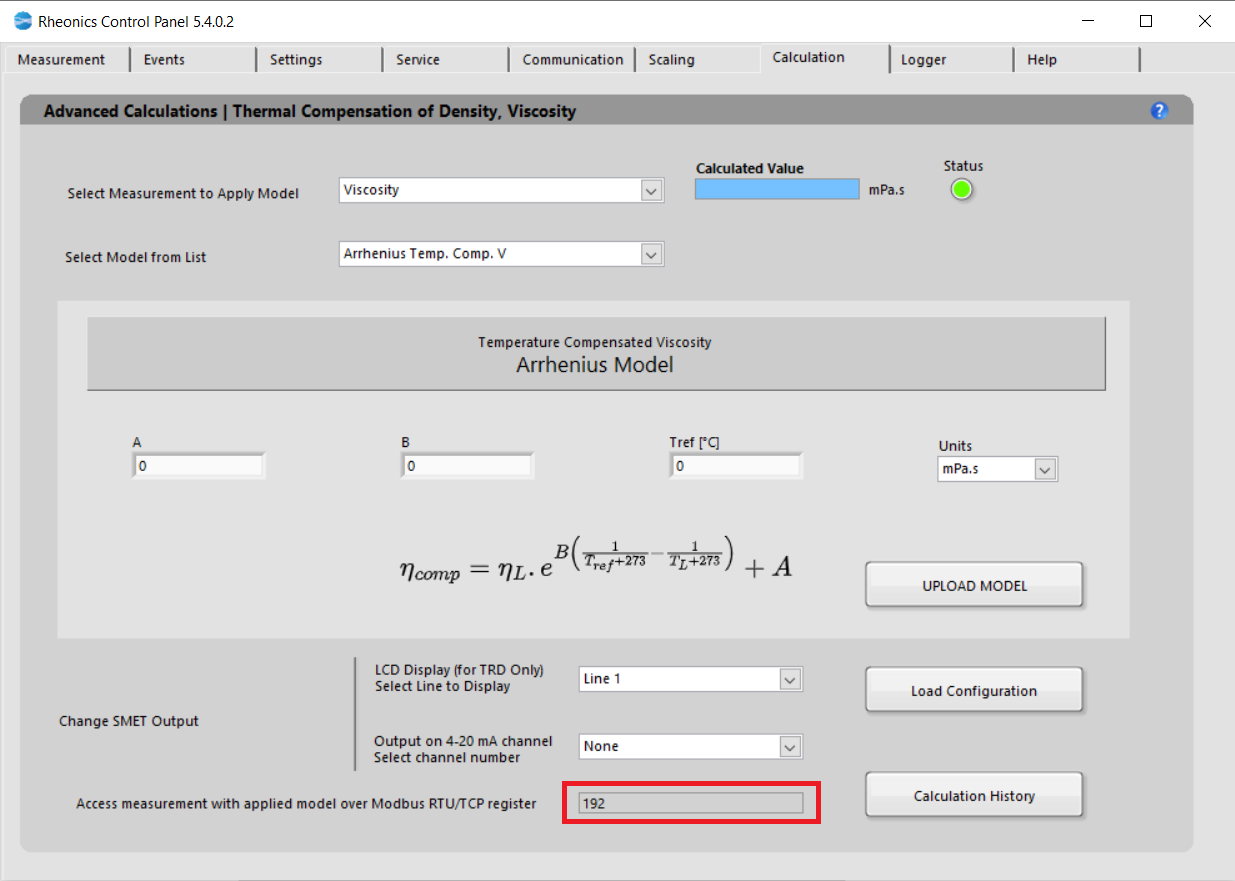Click the UPLOAD MODEL button
Image resolution: width=1235 pixels, height=881 pixels.
pyautogui.click(x=974, y=585)
